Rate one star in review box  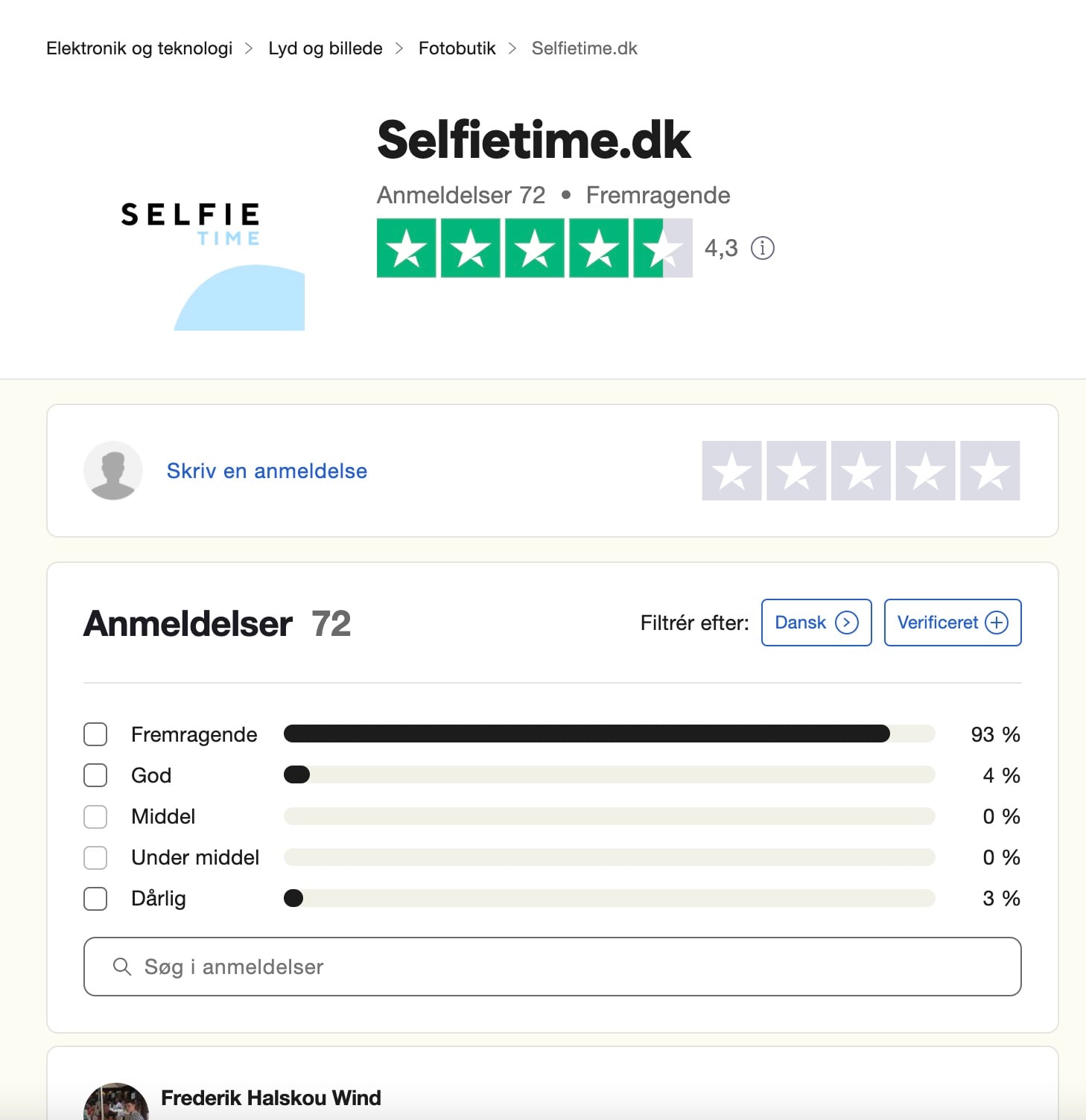[x=731, y=471]
